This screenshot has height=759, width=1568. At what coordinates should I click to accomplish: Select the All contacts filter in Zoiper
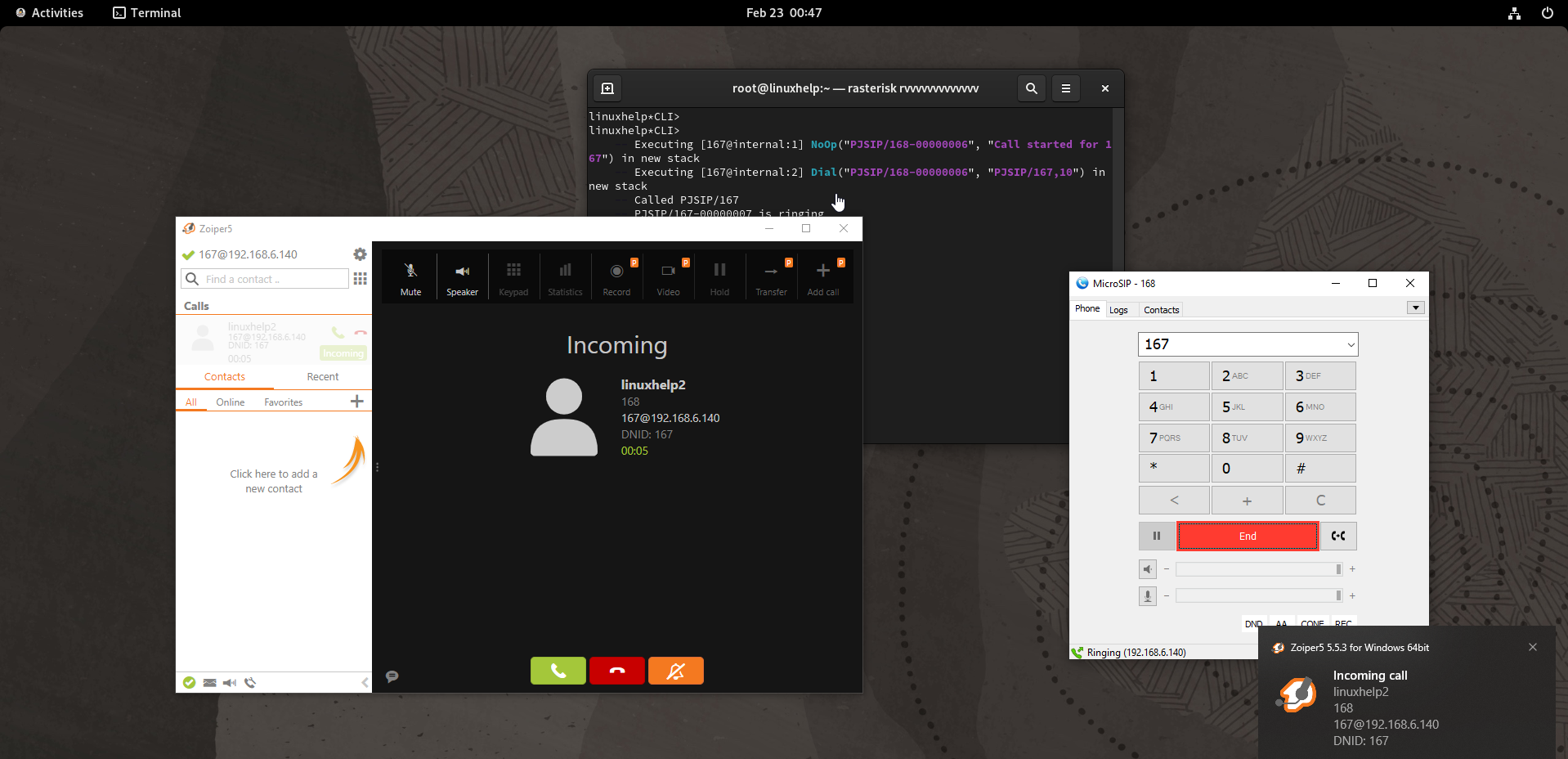[191, 402]
